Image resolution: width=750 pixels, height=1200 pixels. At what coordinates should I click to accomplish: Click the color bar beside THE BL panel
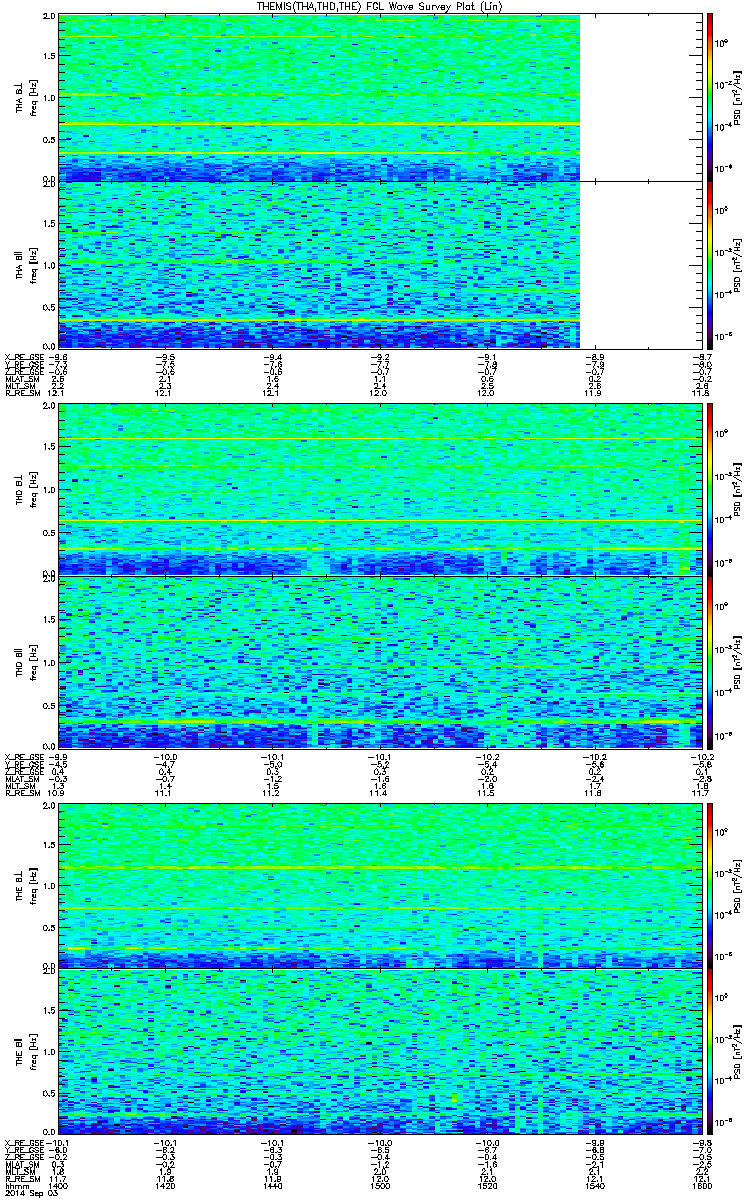tap(710, 883)
